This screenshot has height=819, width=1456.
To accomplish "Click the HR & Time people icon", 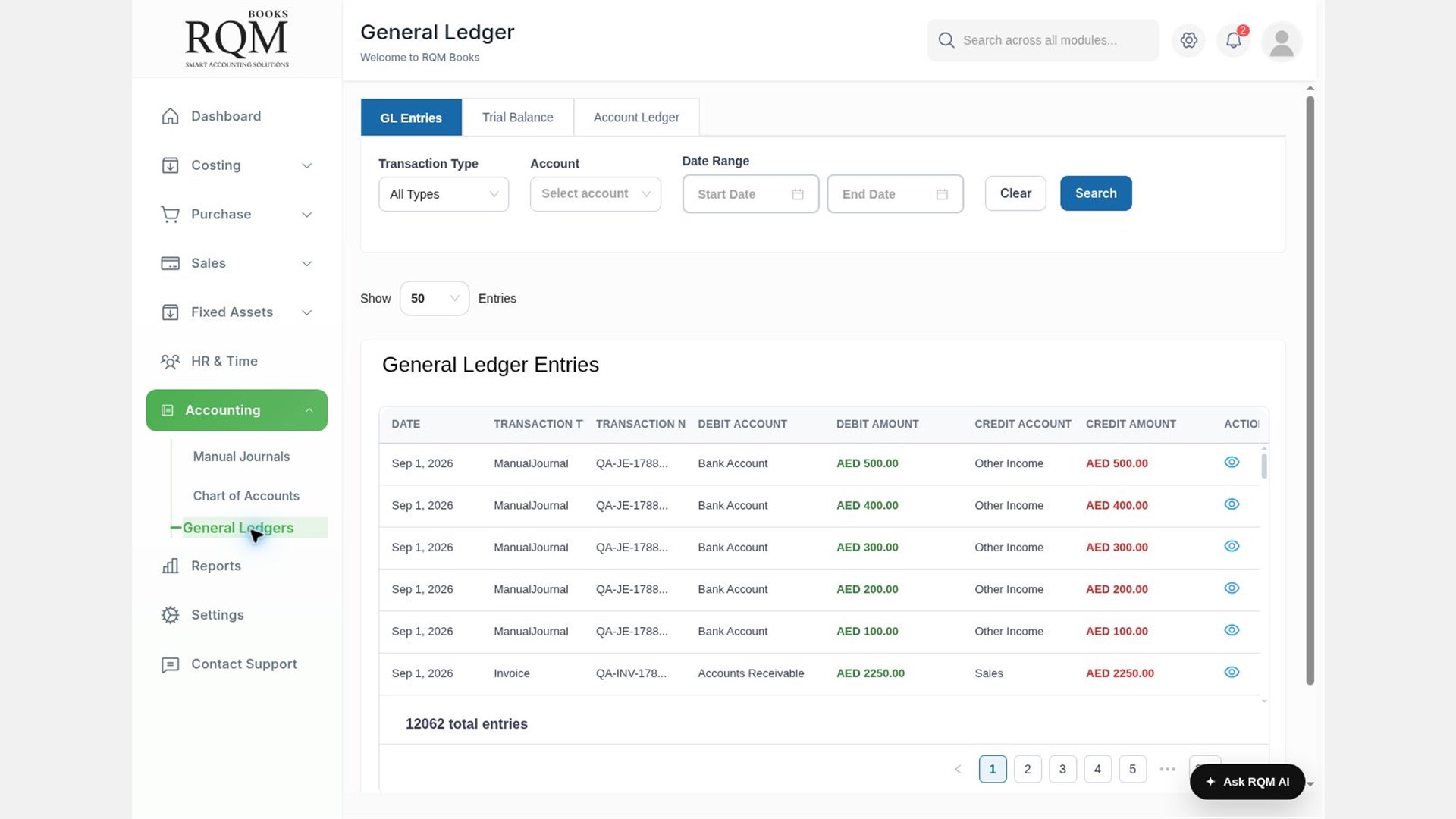I will click(x=170, y=362).
